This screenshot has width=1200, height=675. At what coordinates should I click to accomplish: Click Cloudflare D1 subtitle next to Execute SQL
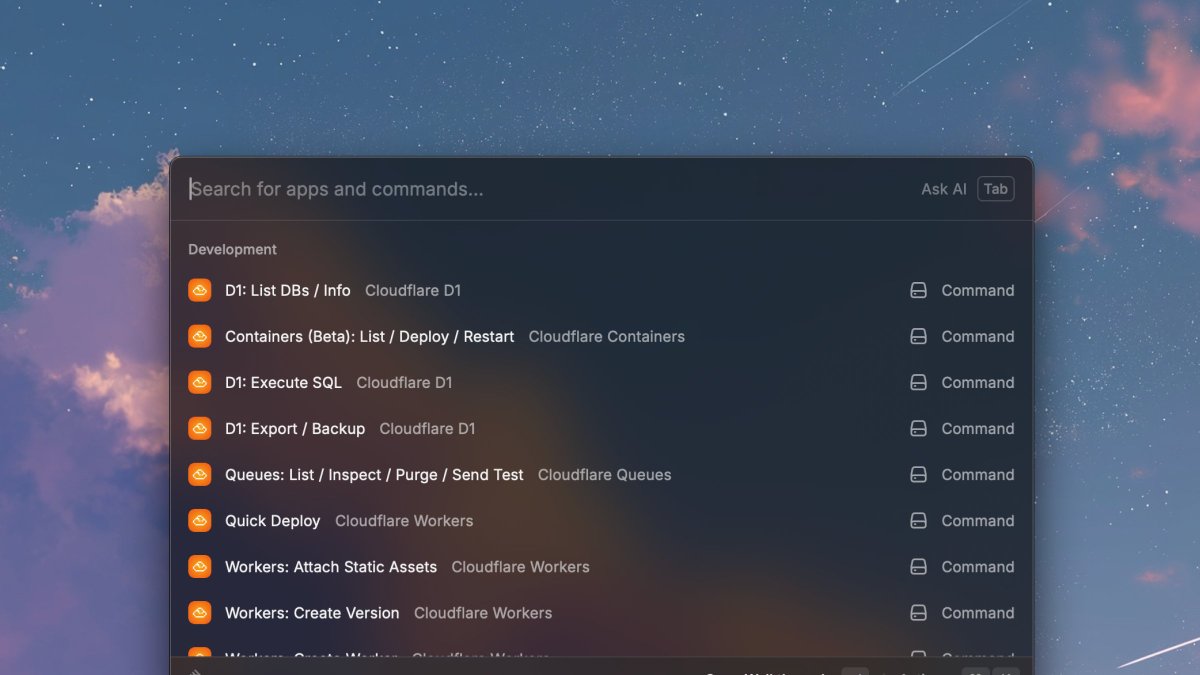[x=405, y=382]
